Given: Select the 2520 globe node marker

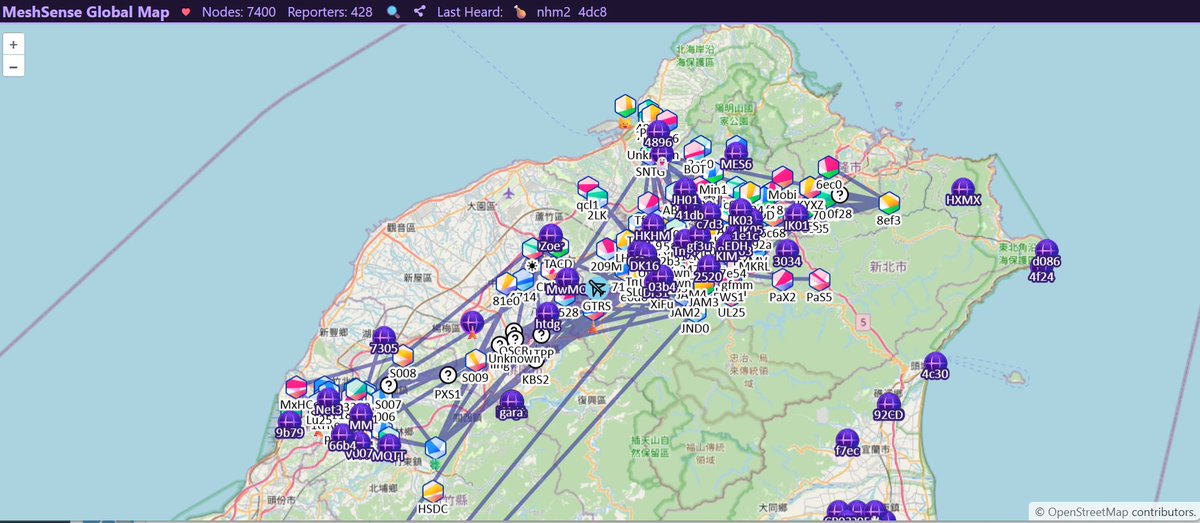Looking at the screenshot, I should click(708, 266).
